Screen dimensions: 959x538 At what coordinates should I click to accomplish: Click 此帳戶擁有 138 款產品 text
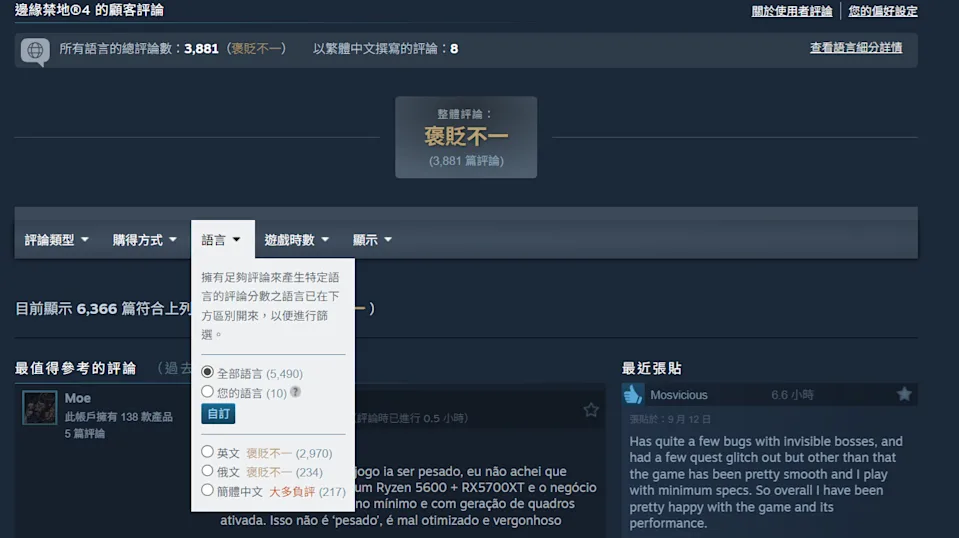tap(119, 417)
